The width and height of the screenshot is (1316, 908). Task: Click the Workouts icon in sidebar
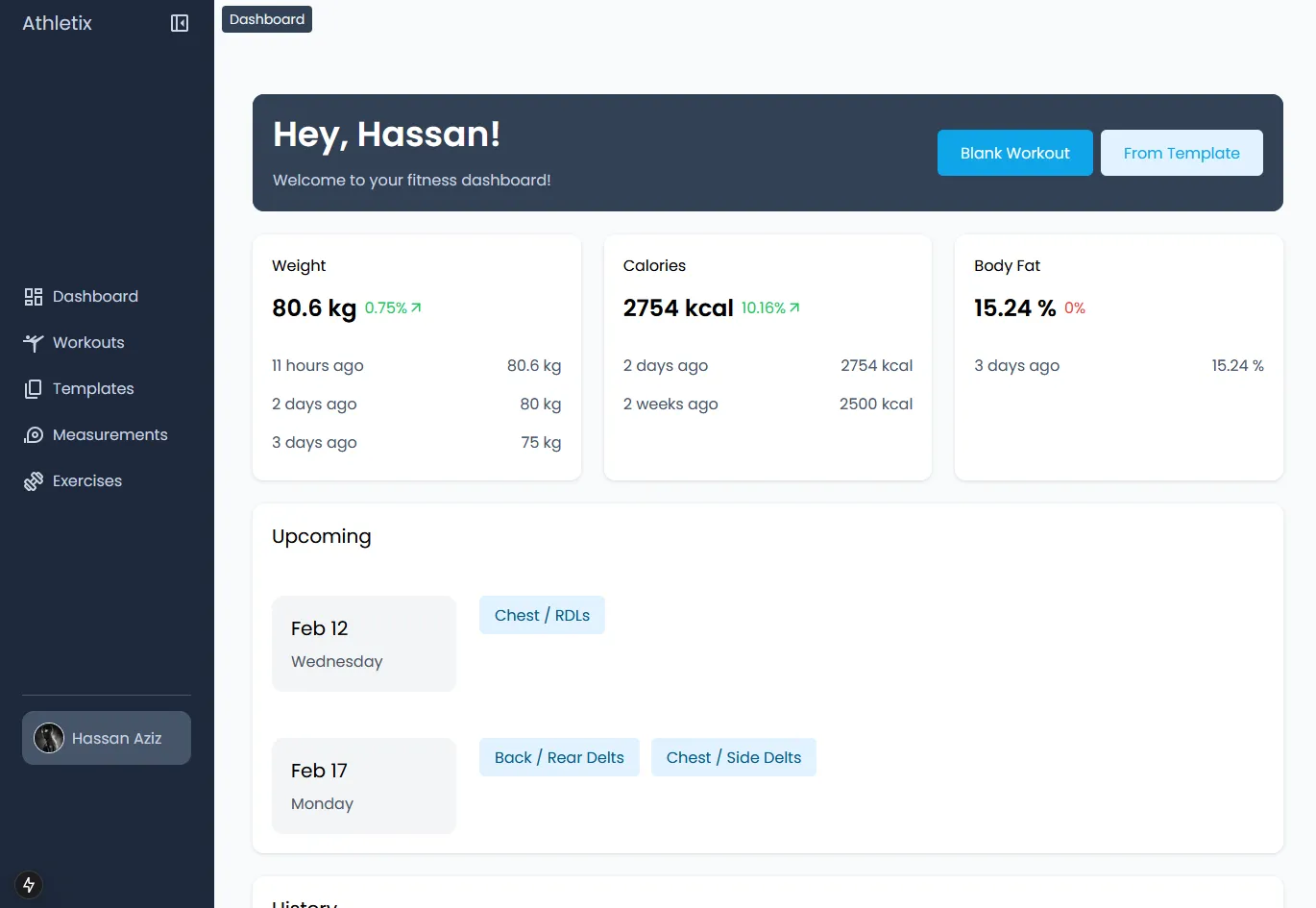click(x=34, y=343)
